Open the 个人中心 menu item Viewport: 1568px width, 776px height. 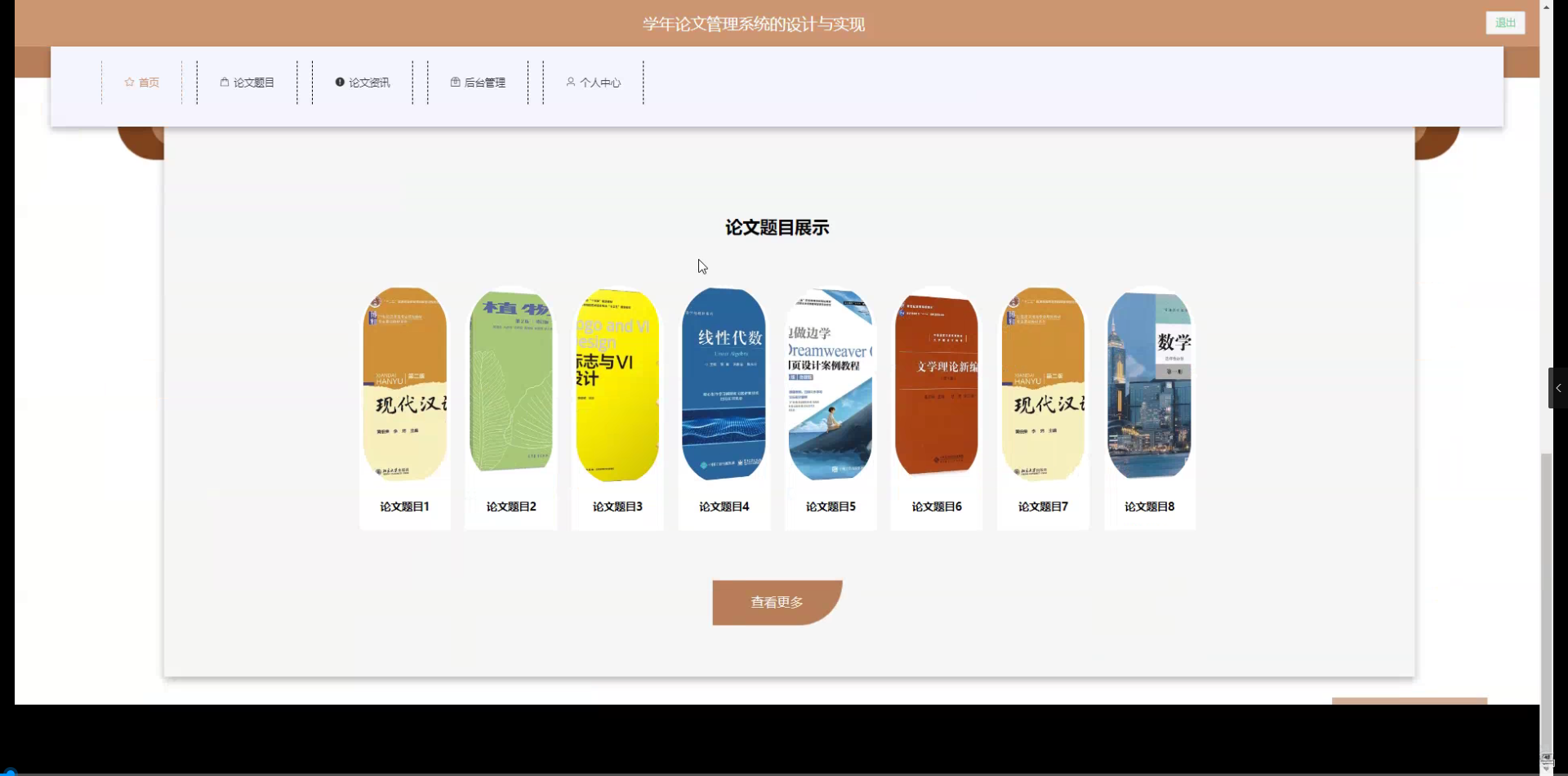click(x=594, y=83)
